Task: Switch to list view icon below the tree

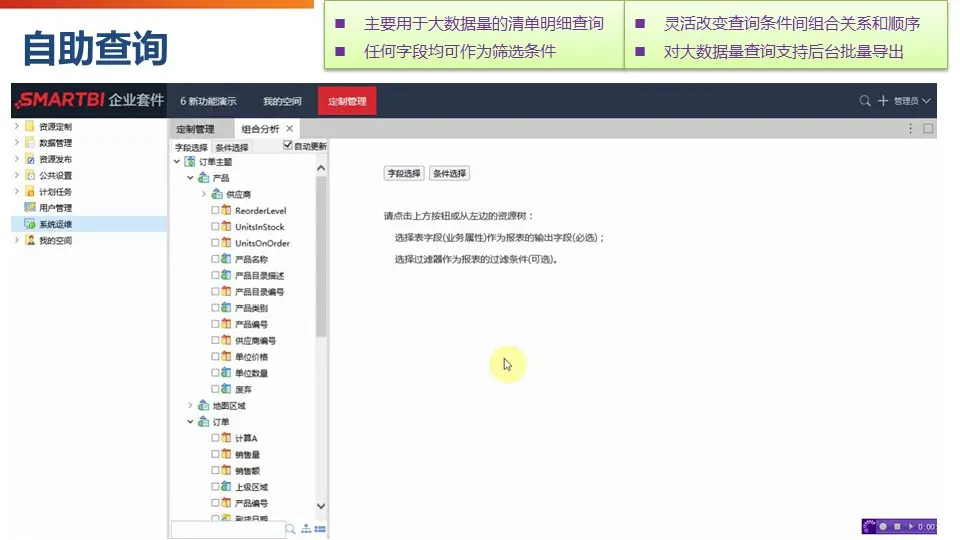Action: [x=320, y=529]
